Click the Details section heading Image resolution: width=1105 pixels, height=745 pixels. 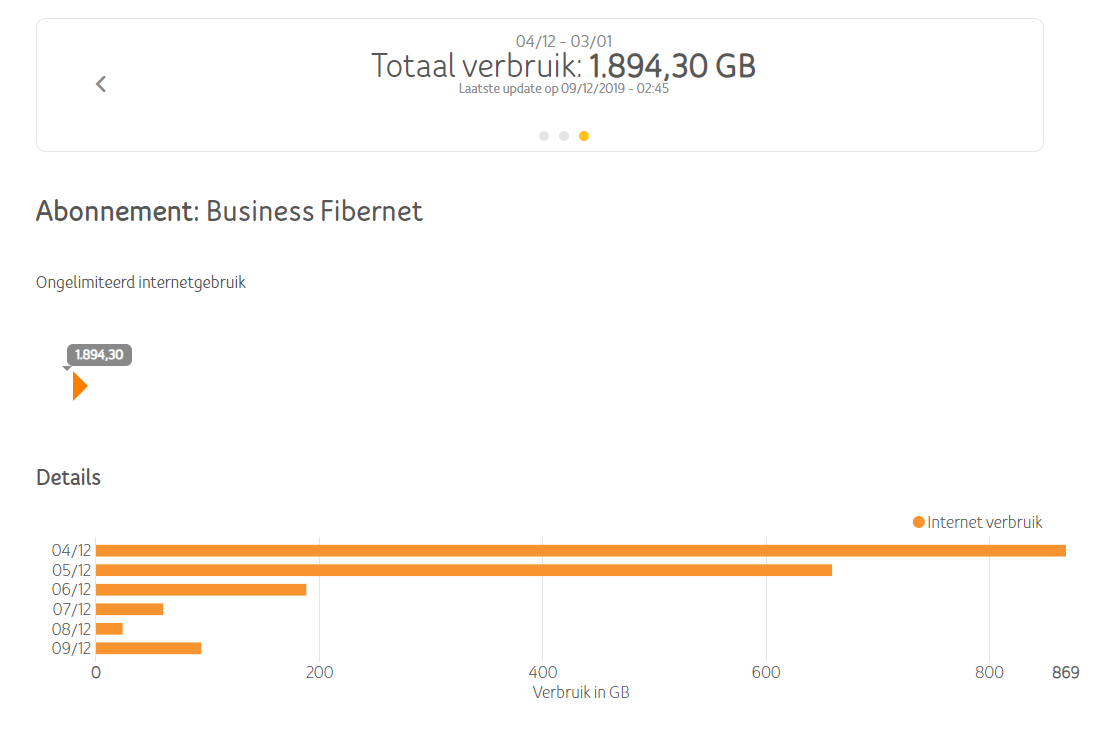[x=68, y=477]
